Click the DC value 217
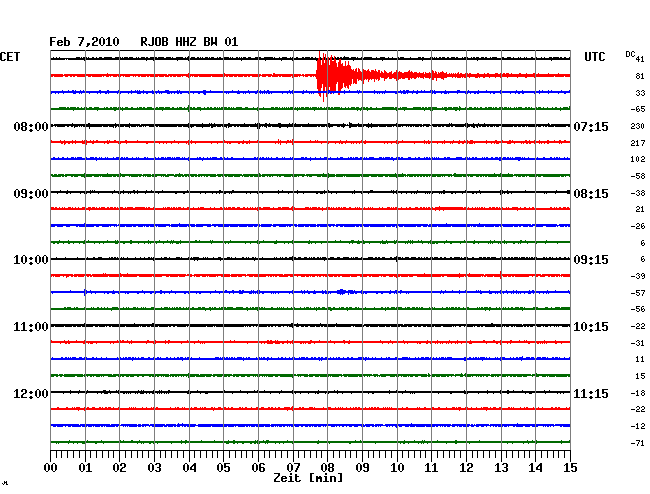The image size is (650, 494). click(x=638, y=143)
